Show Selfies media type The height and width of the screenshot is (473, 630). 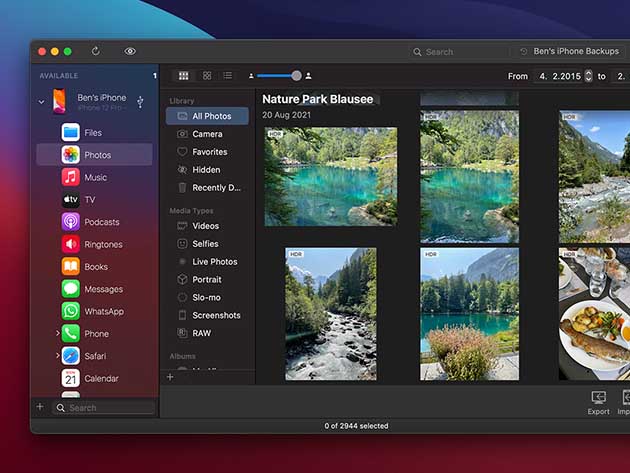point(207,244)
